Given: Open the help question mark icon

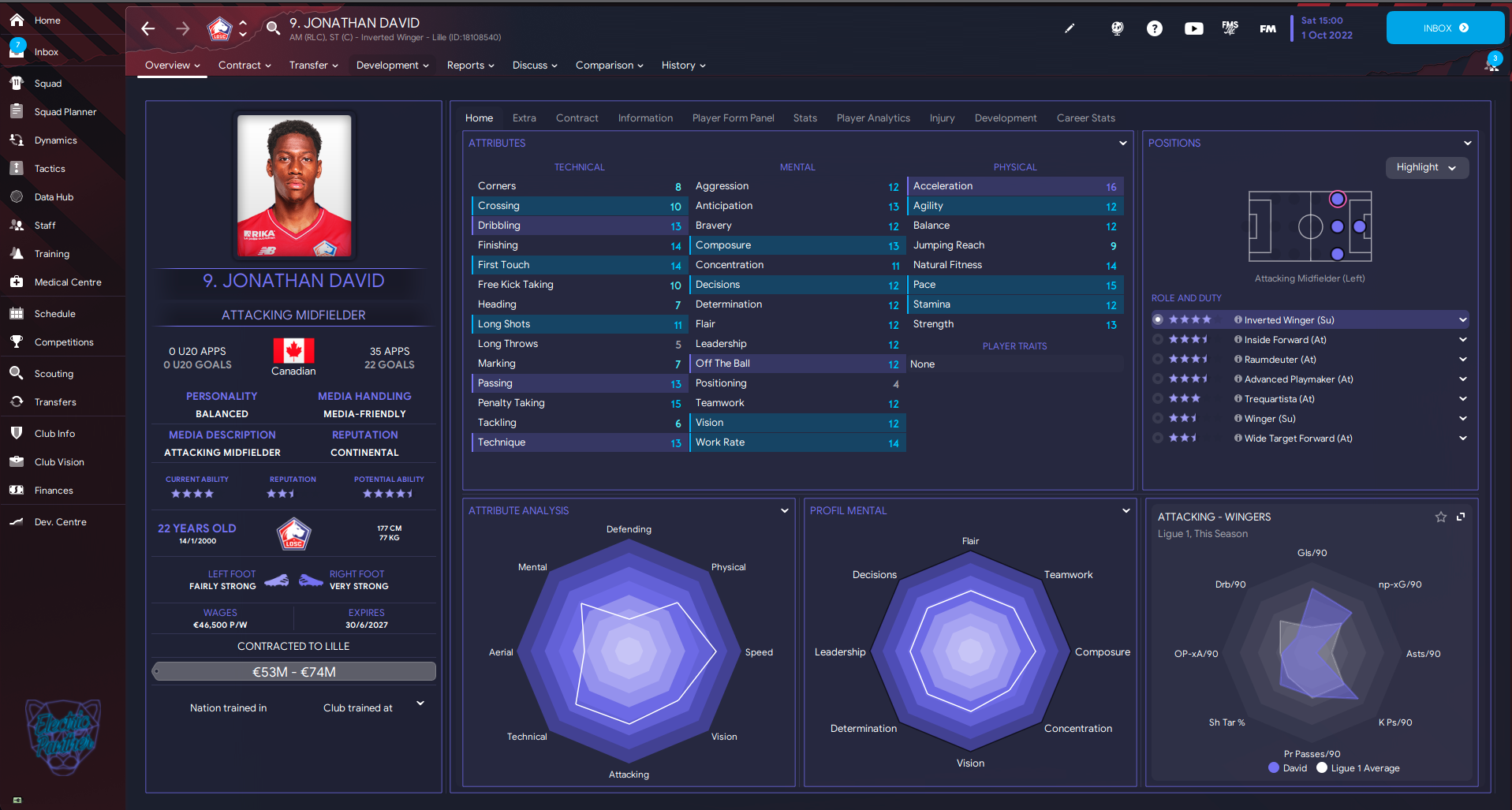Looking at the screenshot, I should (x=1154, y=28).
